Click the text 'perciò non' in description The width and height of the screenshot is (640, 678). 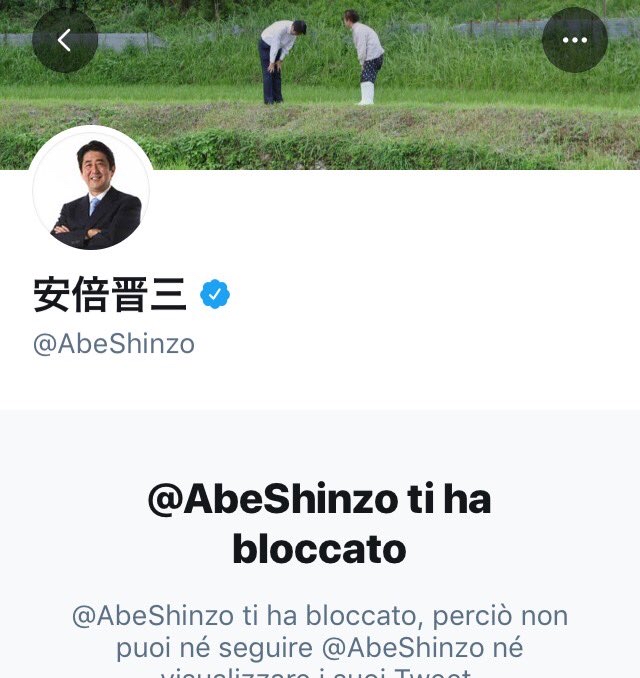point(500,616)
